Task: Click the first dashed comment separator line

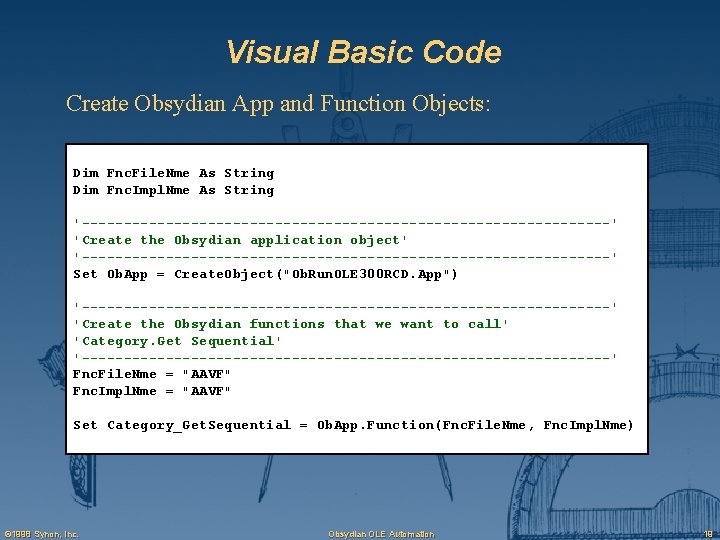Action: [x=345, y=223]
